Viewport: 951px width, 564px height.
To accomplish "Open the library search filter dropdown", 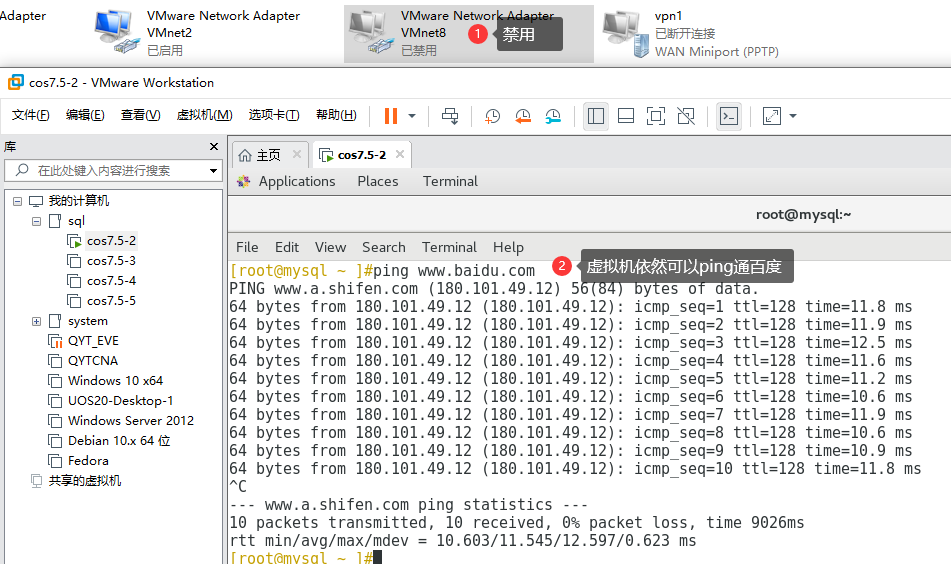I will click(x=213, y=171).
